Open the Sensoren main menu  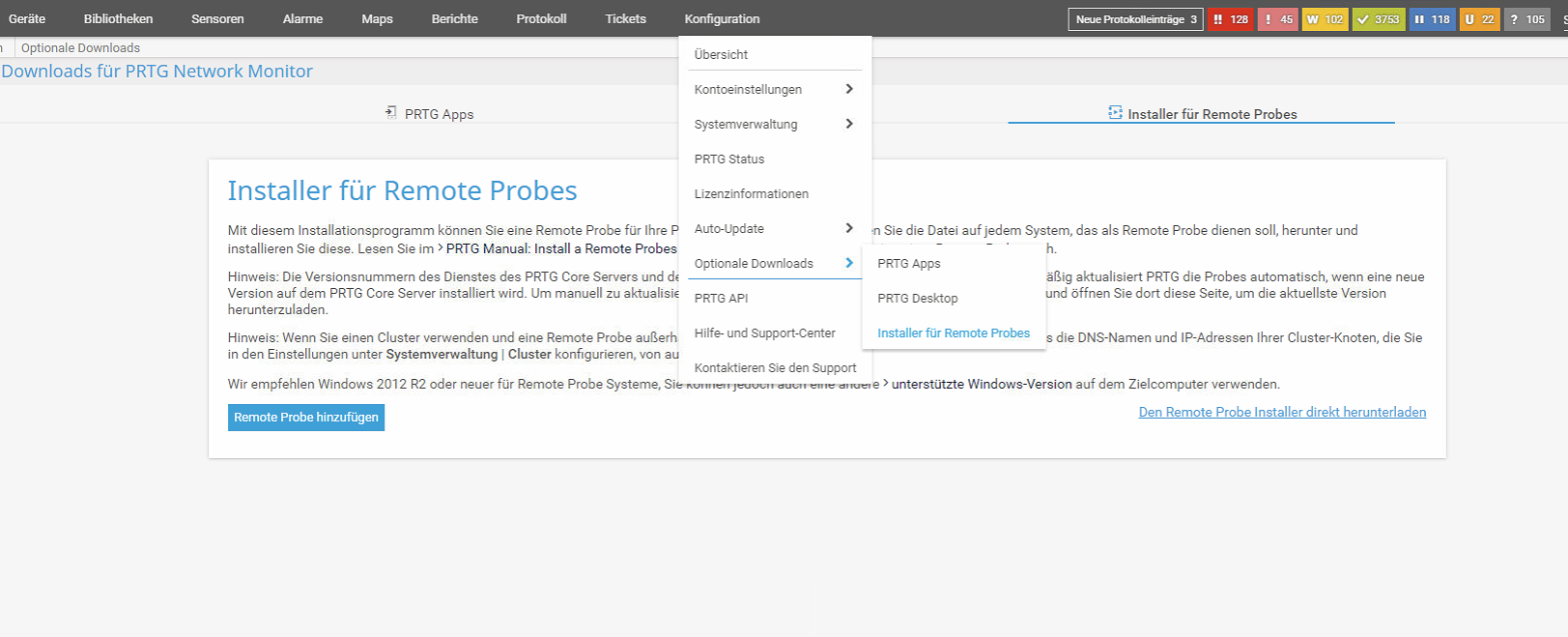click(x=217, y=19)
